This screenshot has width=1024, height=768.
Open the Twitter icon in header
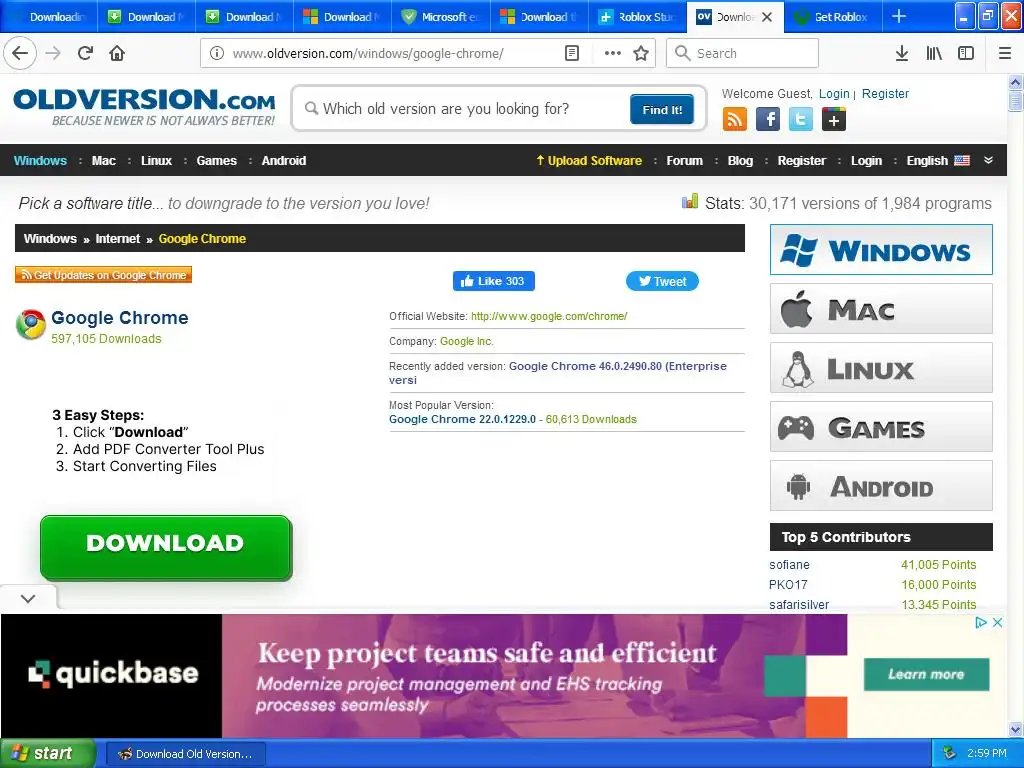801,120
